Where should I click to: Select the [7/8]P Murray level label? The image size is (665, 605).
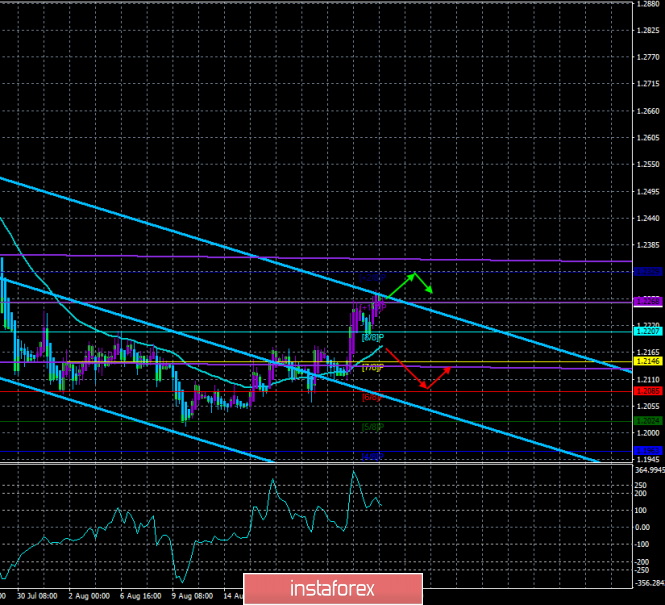(372, 368)
